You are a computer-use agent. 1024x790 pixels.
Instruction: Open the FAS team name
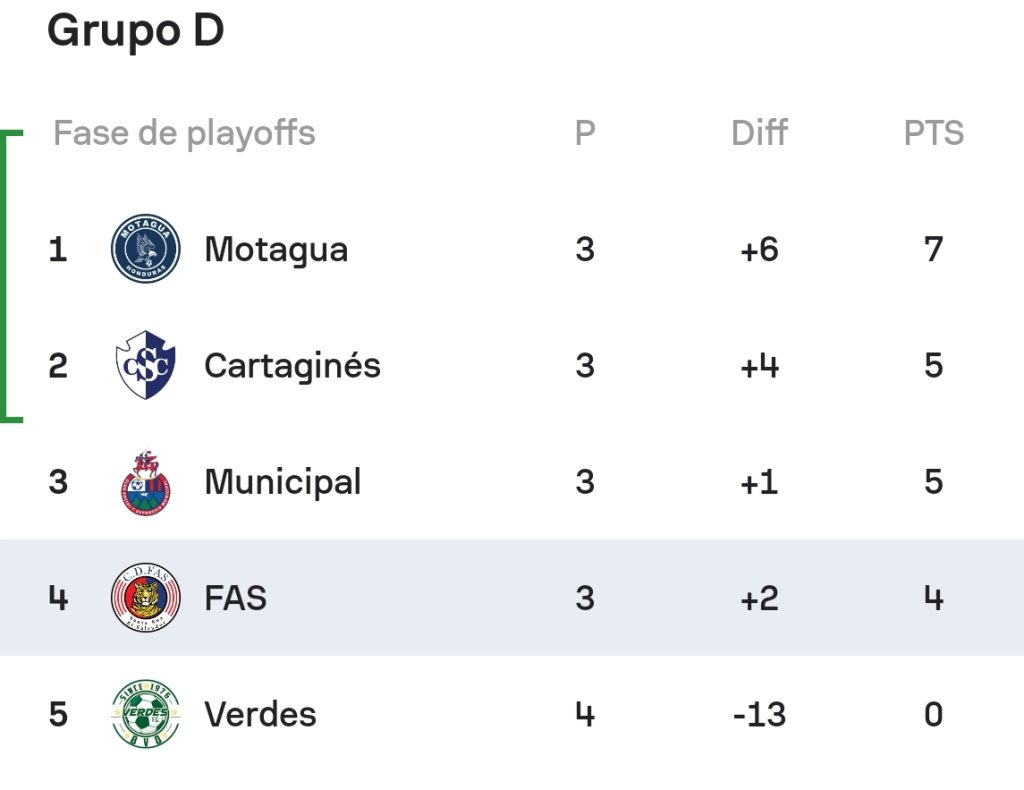(236, 598)
